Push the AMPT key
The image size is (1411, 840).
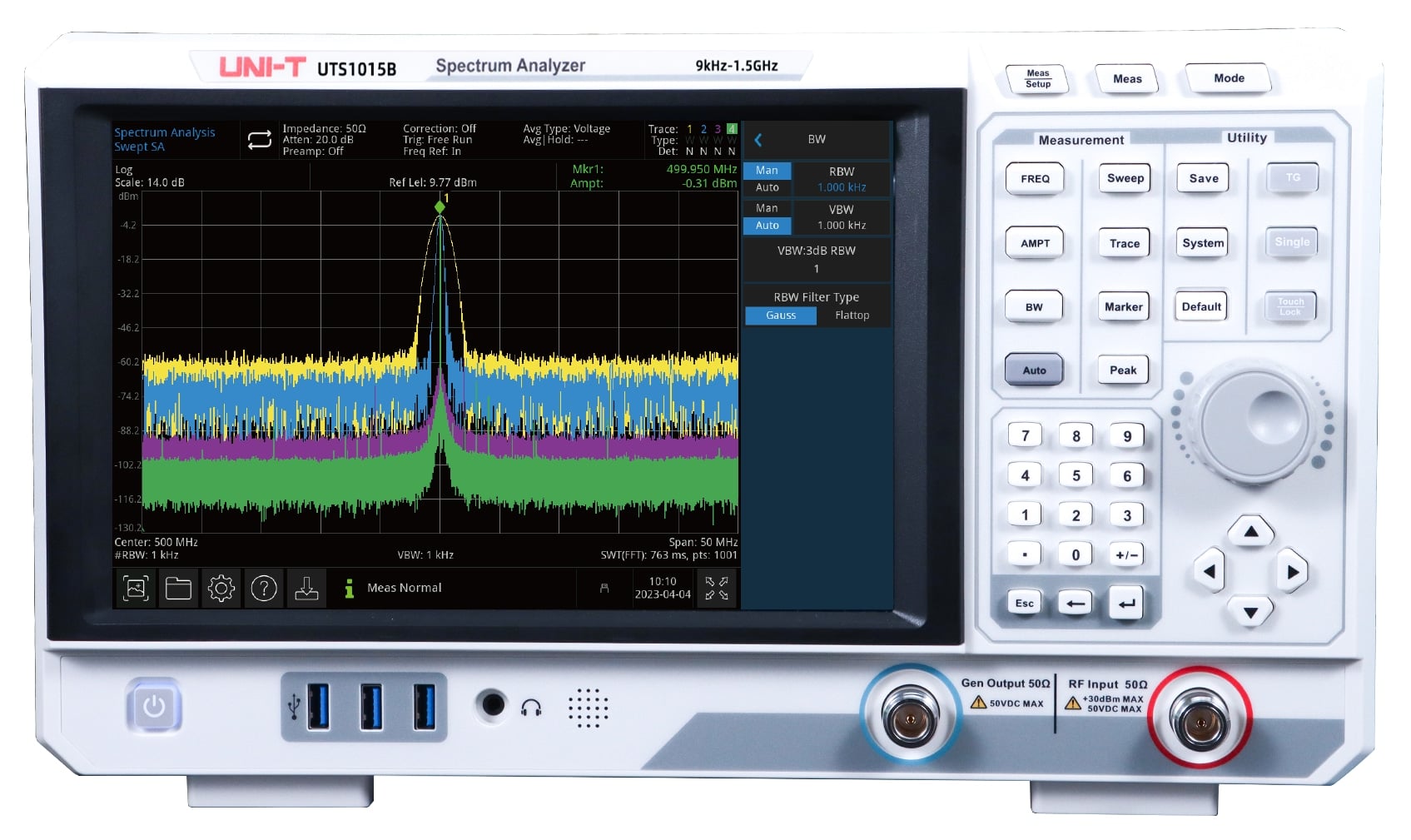pyautogui.click(x=1035, y=243)
